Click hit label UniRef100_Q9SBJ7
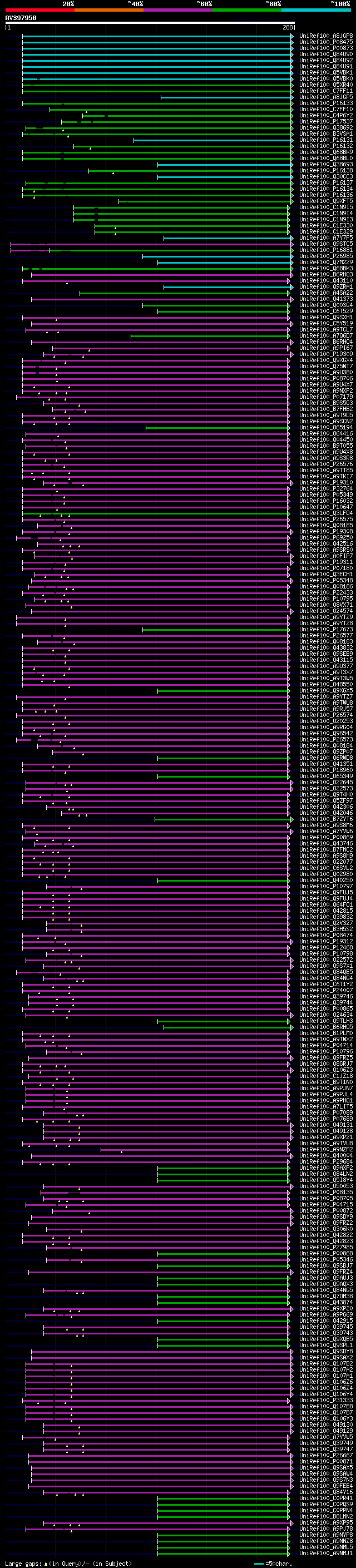Screen dimensions: 356x1568 (326, 1265)
